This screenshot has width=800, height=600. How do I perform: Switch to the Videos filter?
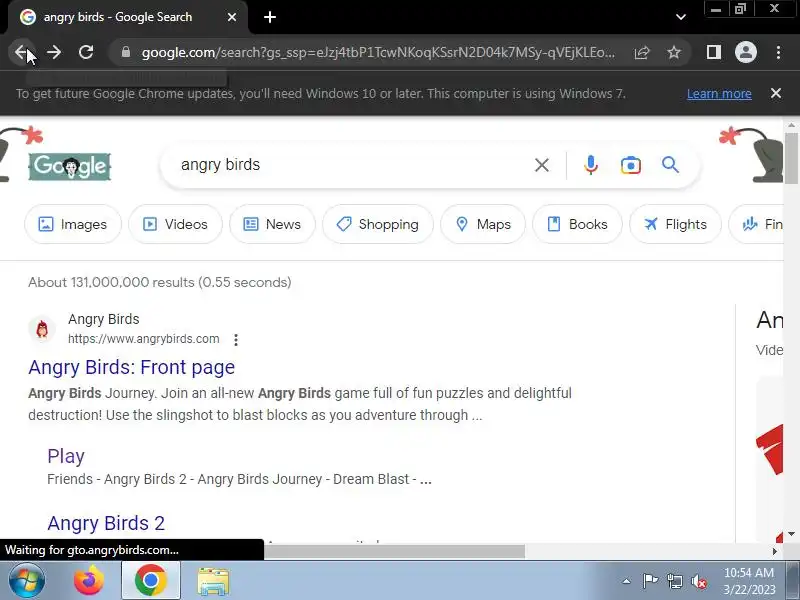point(175,224)
